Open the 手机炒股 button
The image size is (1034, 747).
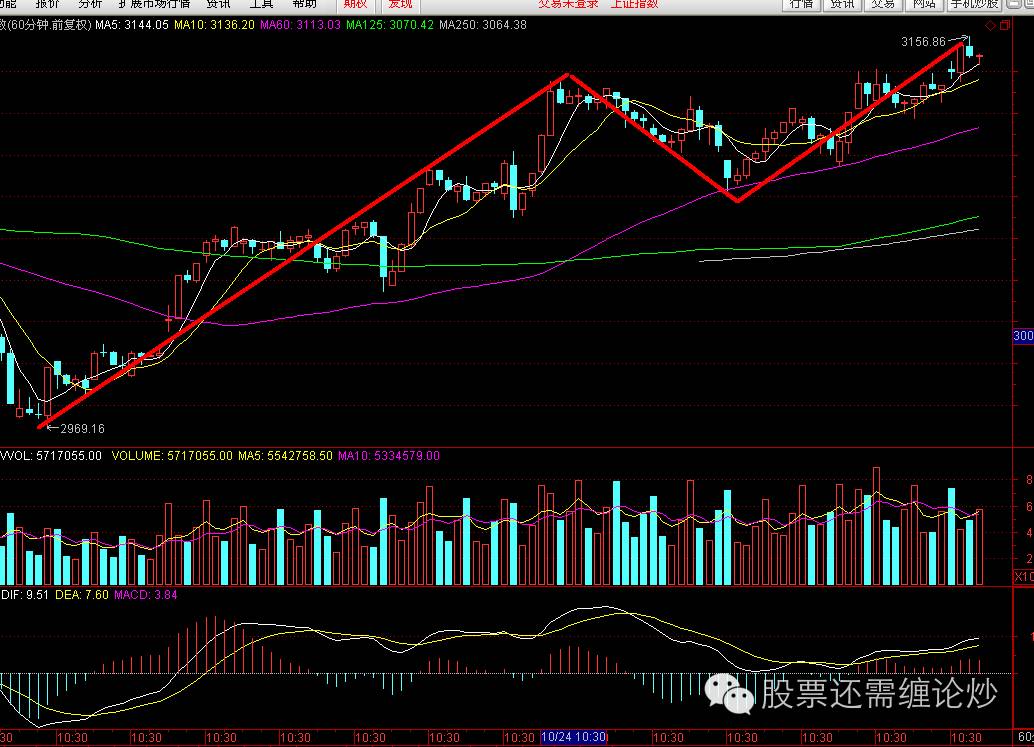point(974,5)
